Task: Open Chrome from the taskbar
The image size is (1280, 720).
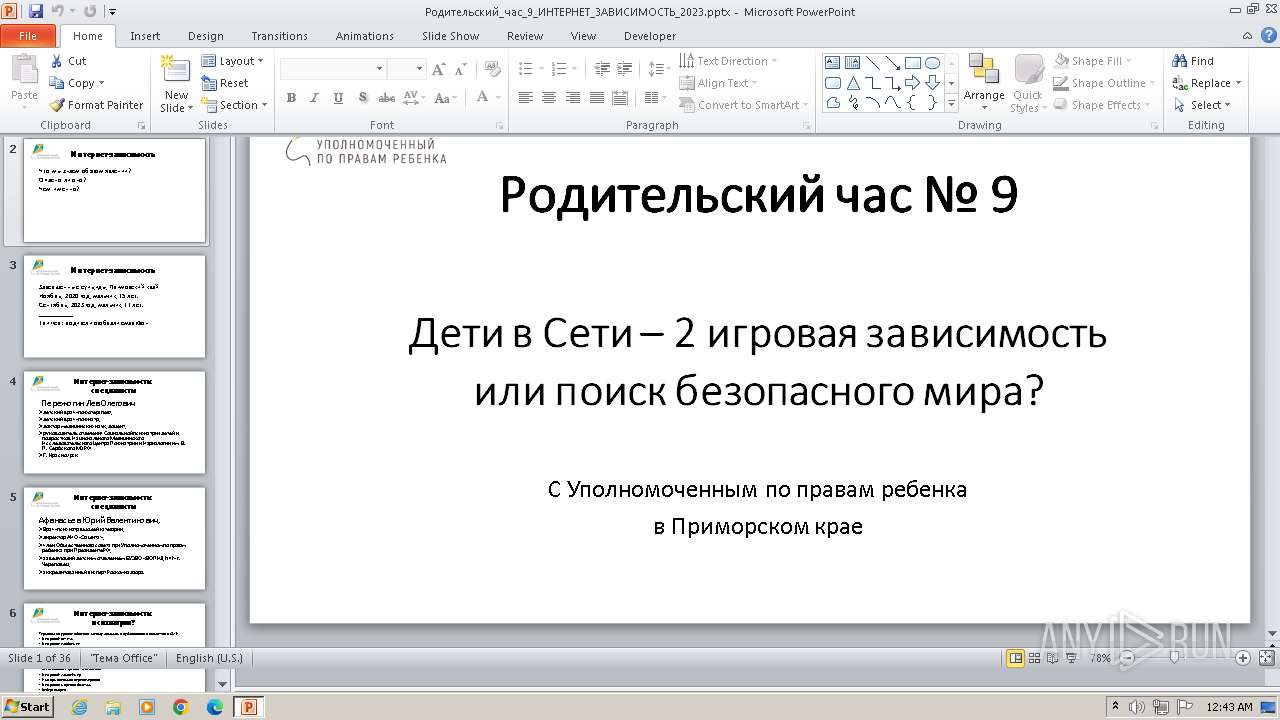Action: (x=181, y=706)
